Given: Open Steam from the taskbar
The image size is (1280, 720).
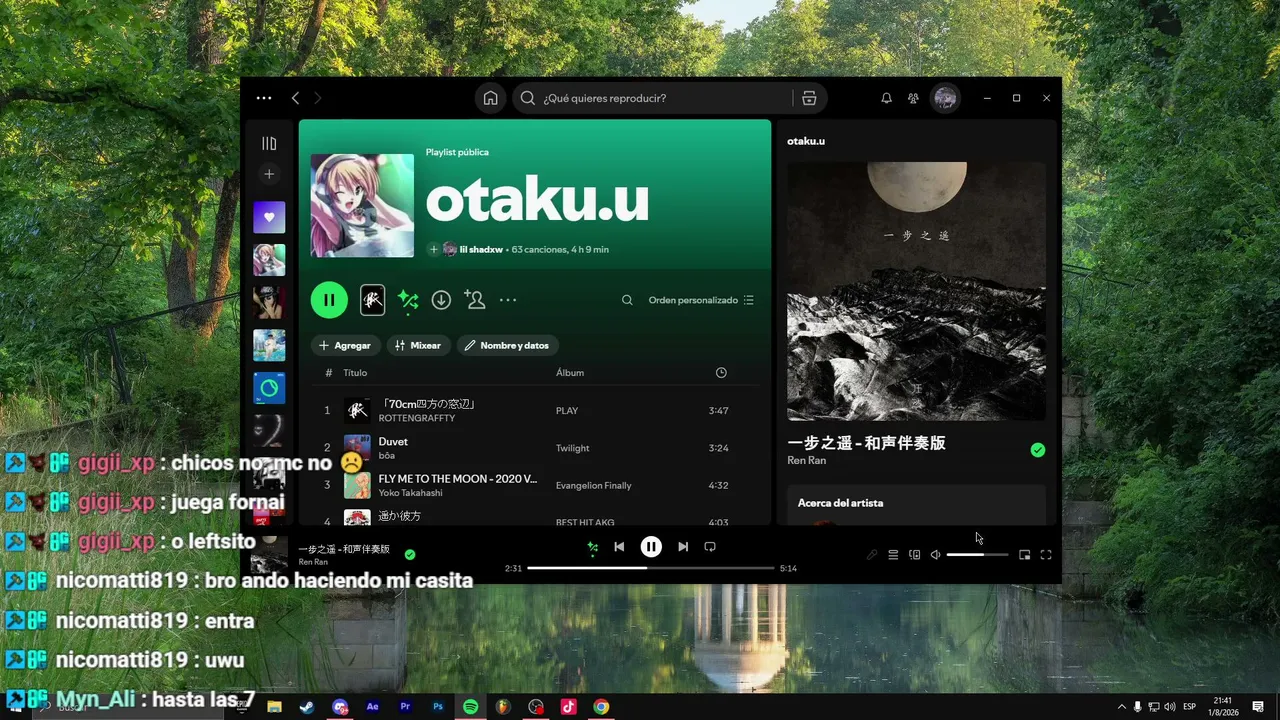Looking at the screenshot, I should pyautogui.click(x=307, y=707).
